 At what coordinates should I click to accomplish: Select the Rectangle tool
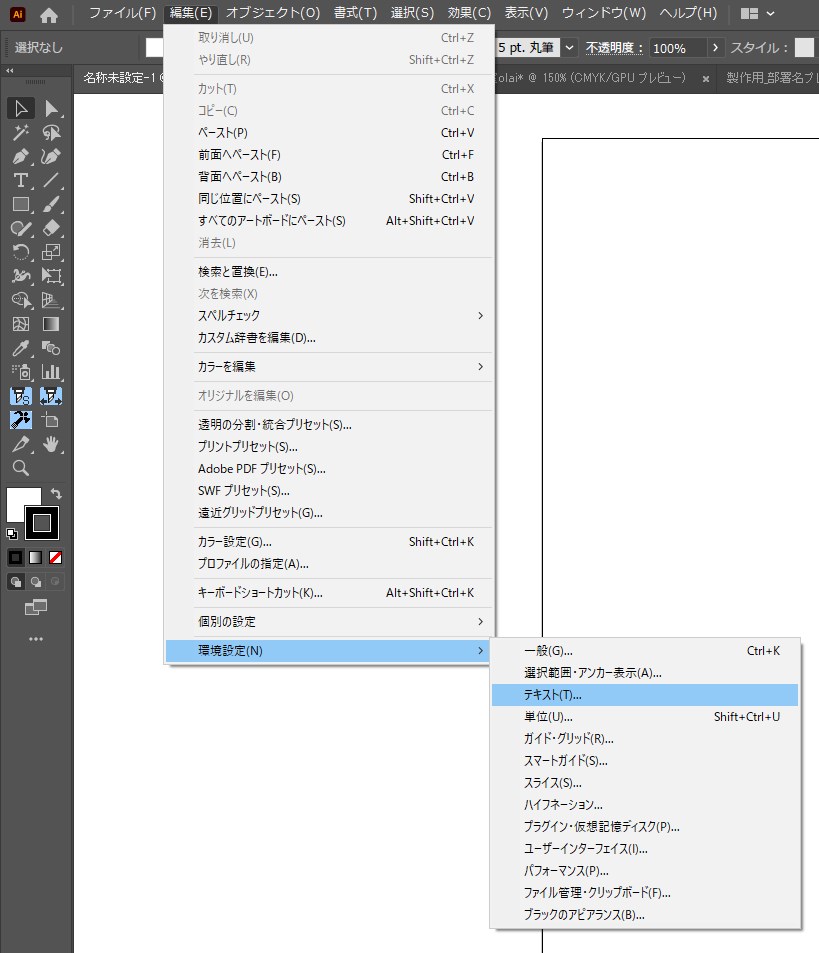point(21,205)
